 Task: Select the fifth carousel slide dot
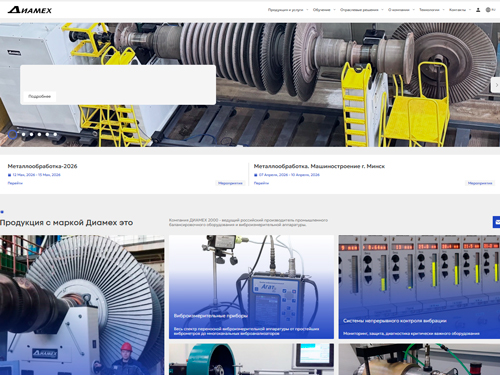click(47, 134)
